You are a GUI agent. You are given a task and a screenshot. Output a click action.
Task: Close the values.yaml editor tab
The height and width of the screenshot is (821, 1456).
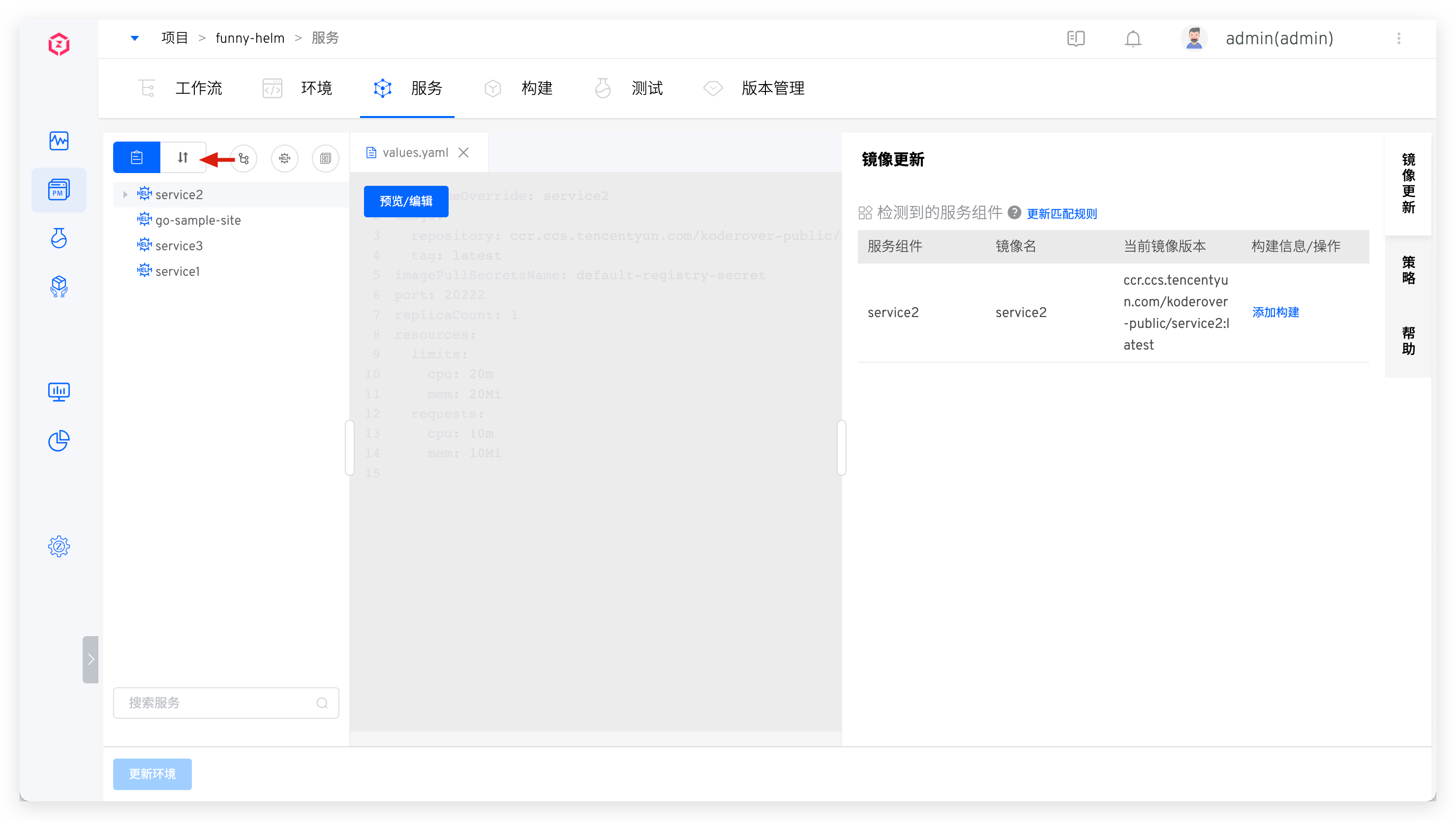(463, 152)
